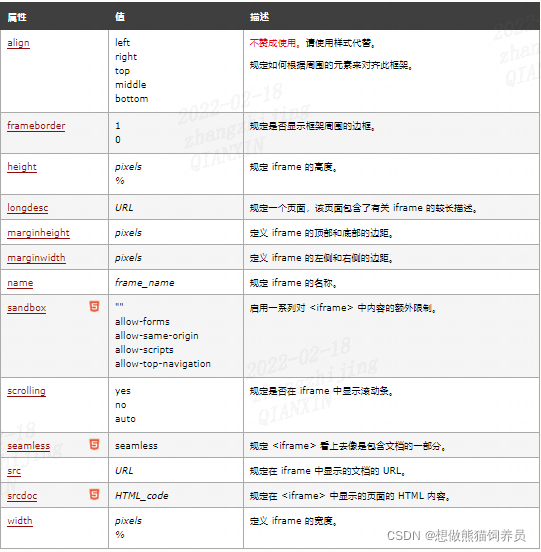Image resolution: width=541 pixels, height=552 pixels.
Task: Click the frameborder value '0'
Action: [x=118, y=140]
